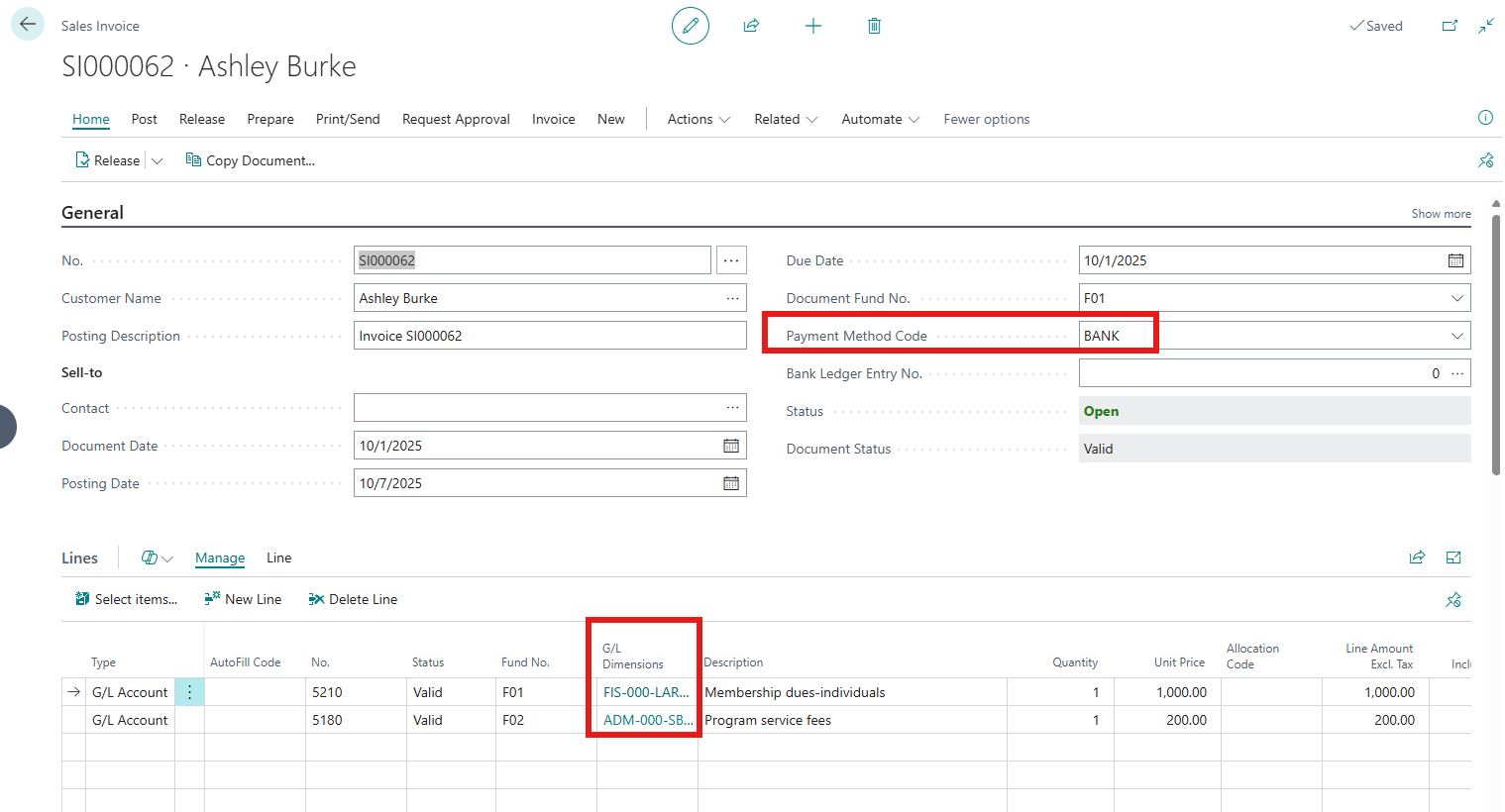Open the New menu
Screen dimensions: 1505x812
tap(611, 119)
